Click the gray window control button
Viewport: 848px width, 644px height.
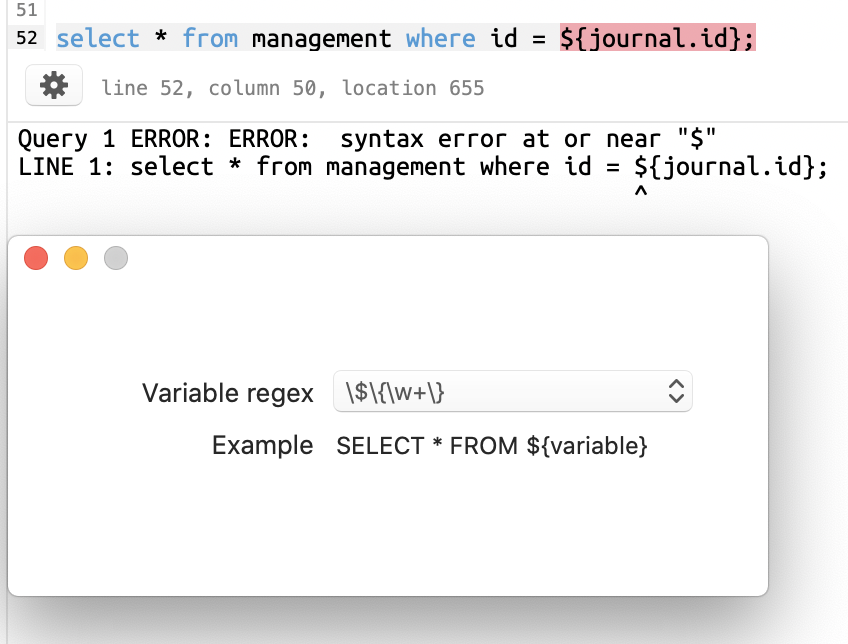[x=116, y=258]
